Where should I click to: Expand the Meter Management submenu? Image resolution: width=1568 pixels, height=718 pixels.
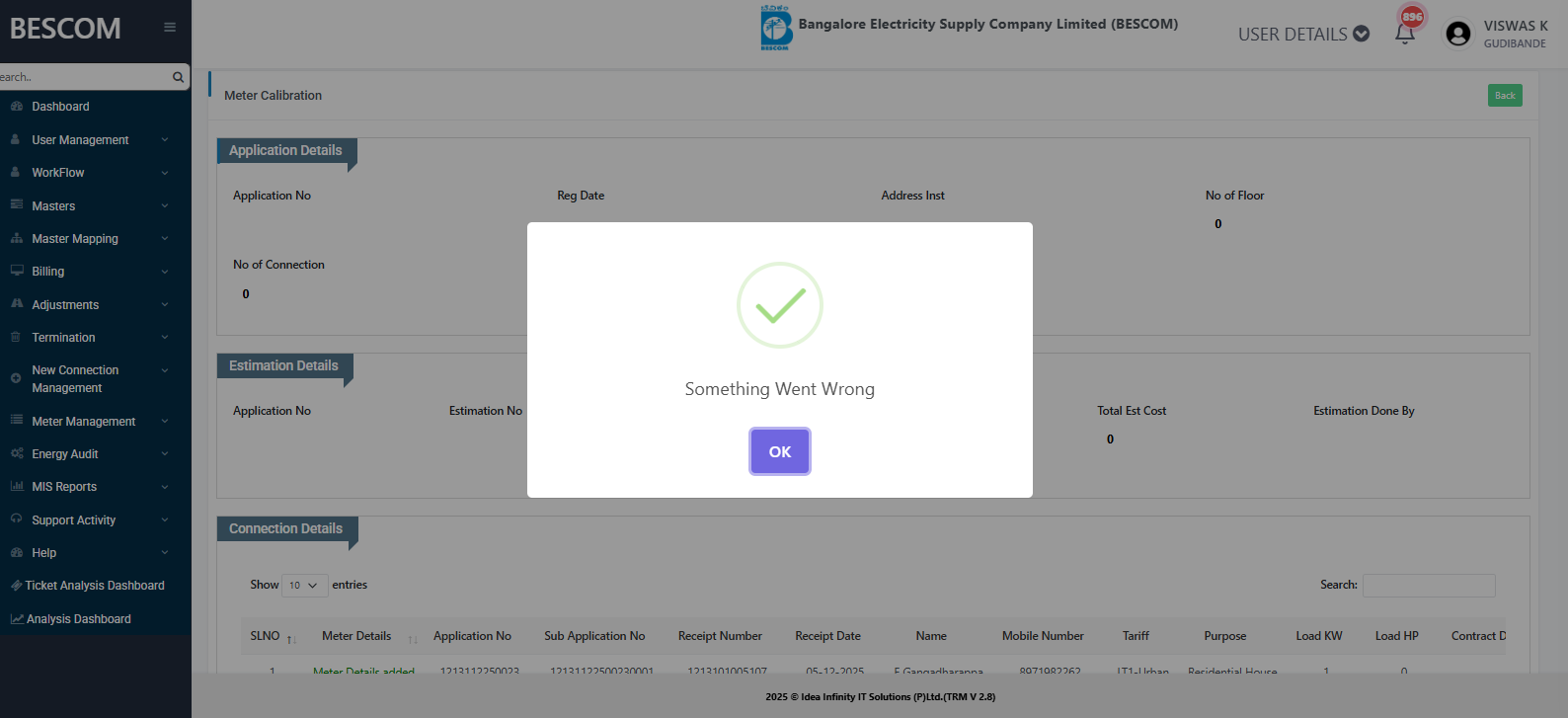pos(84,422)
